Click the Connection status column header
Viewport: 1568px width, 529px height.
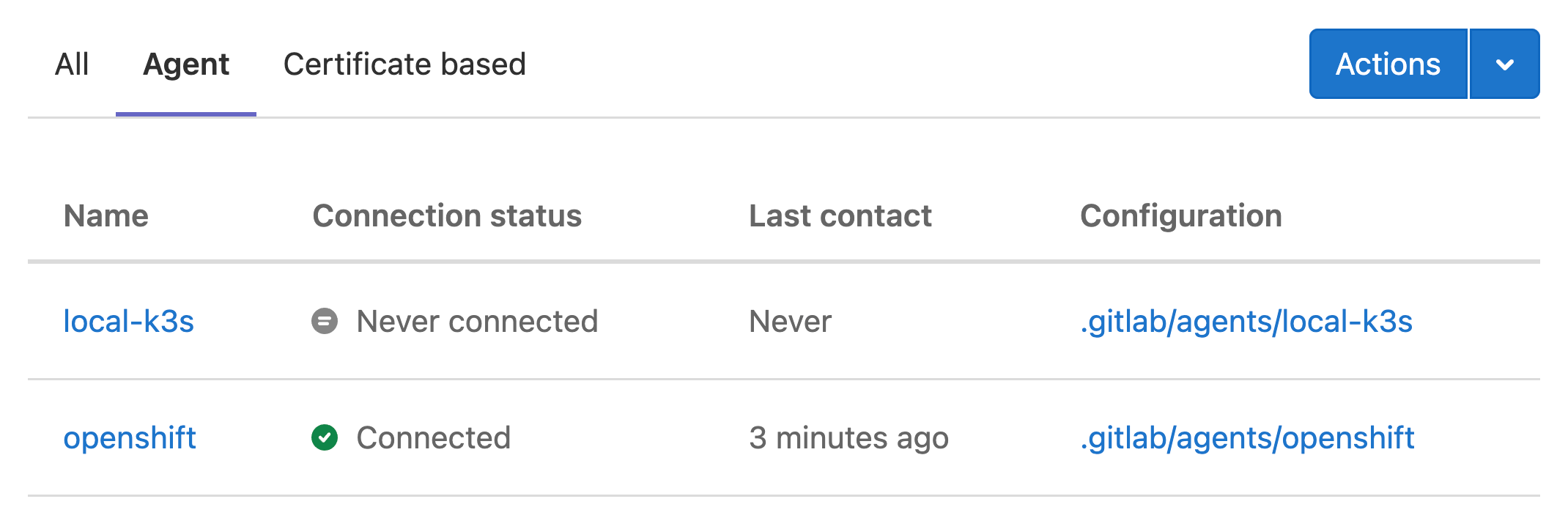click(x=447, y=216)
